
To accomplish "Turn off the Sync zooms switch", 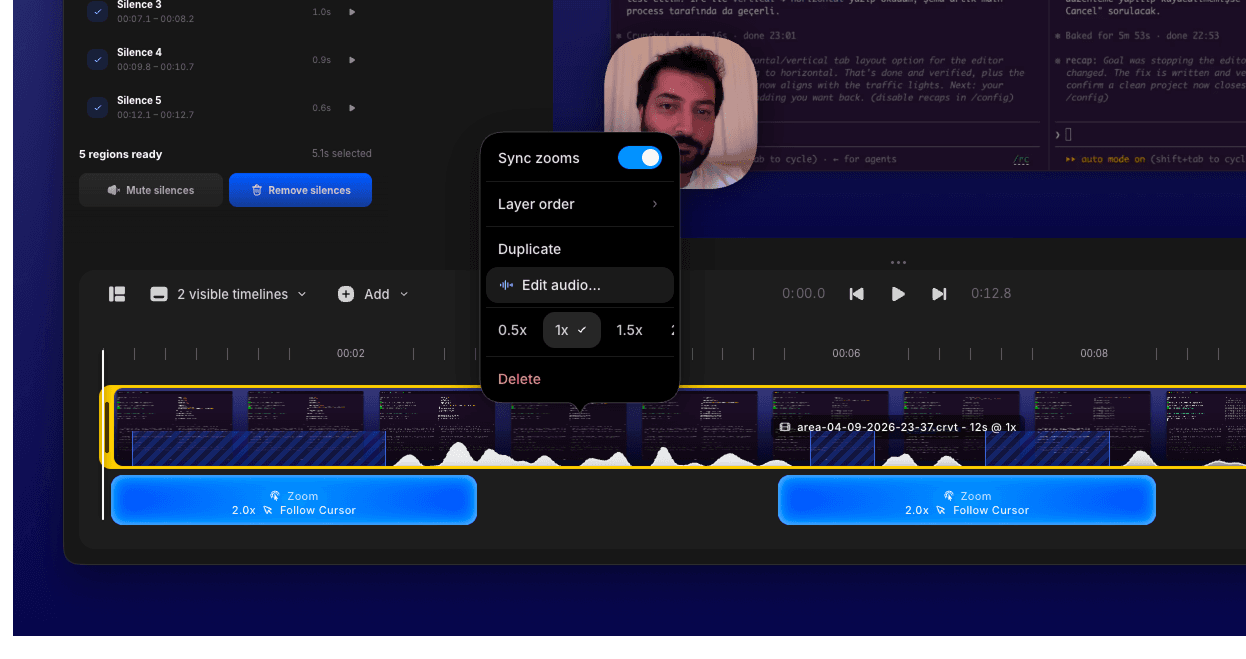I will coord(640,158).
